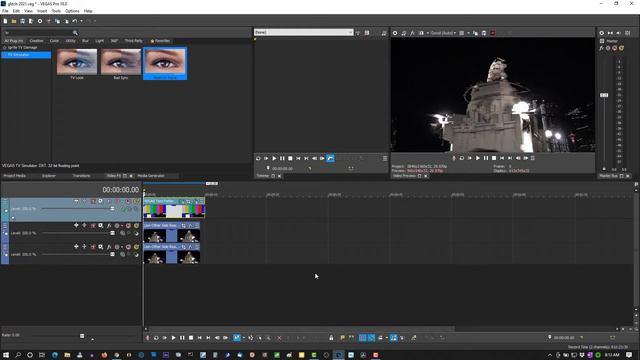640x360 pixels.
Task: Toggle Loop Playback in timeline transport
Action: pyautogui.click(x=156, y=338)
